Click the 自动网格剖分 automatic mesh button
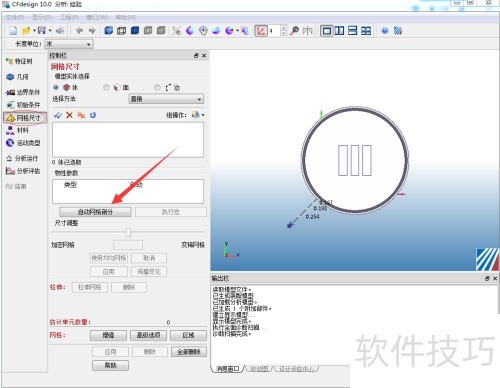The width and height of the screenshot is (500, 388). point(95,212)
